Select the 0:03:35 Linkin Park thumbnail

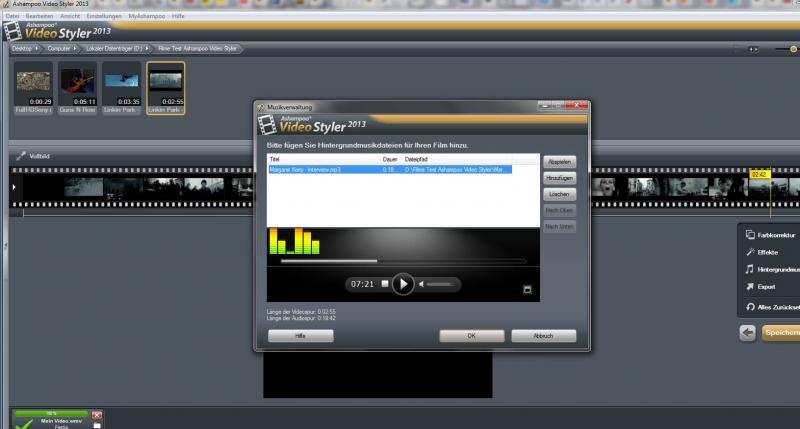click(121, 88)
